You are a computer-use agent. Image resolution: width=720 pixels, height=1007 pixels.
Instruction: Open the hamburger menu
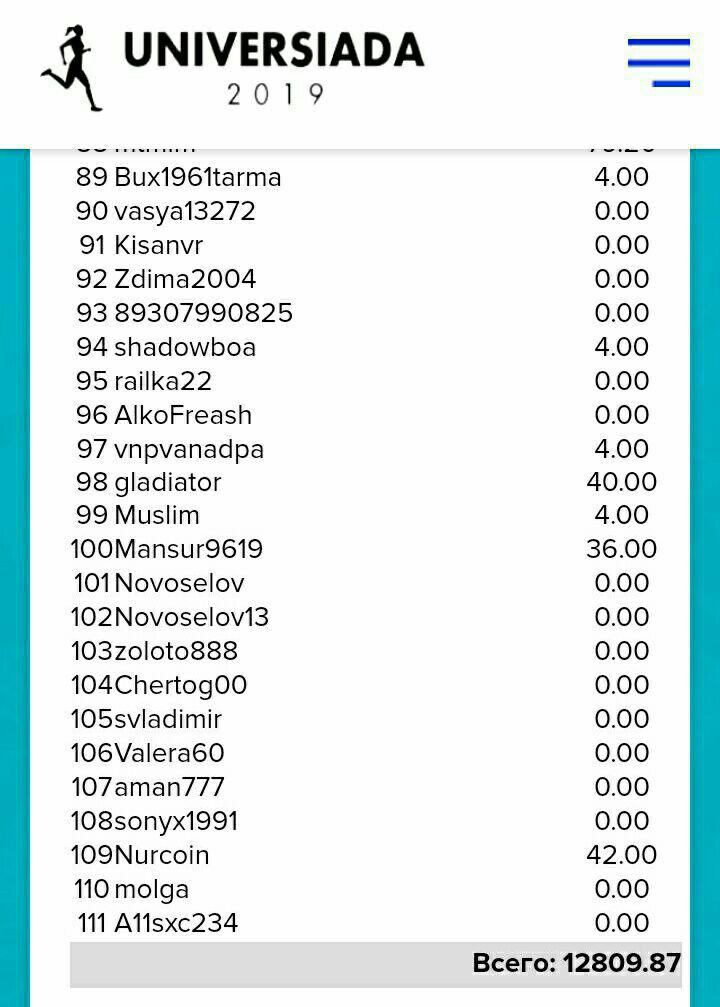coord(658,62)
